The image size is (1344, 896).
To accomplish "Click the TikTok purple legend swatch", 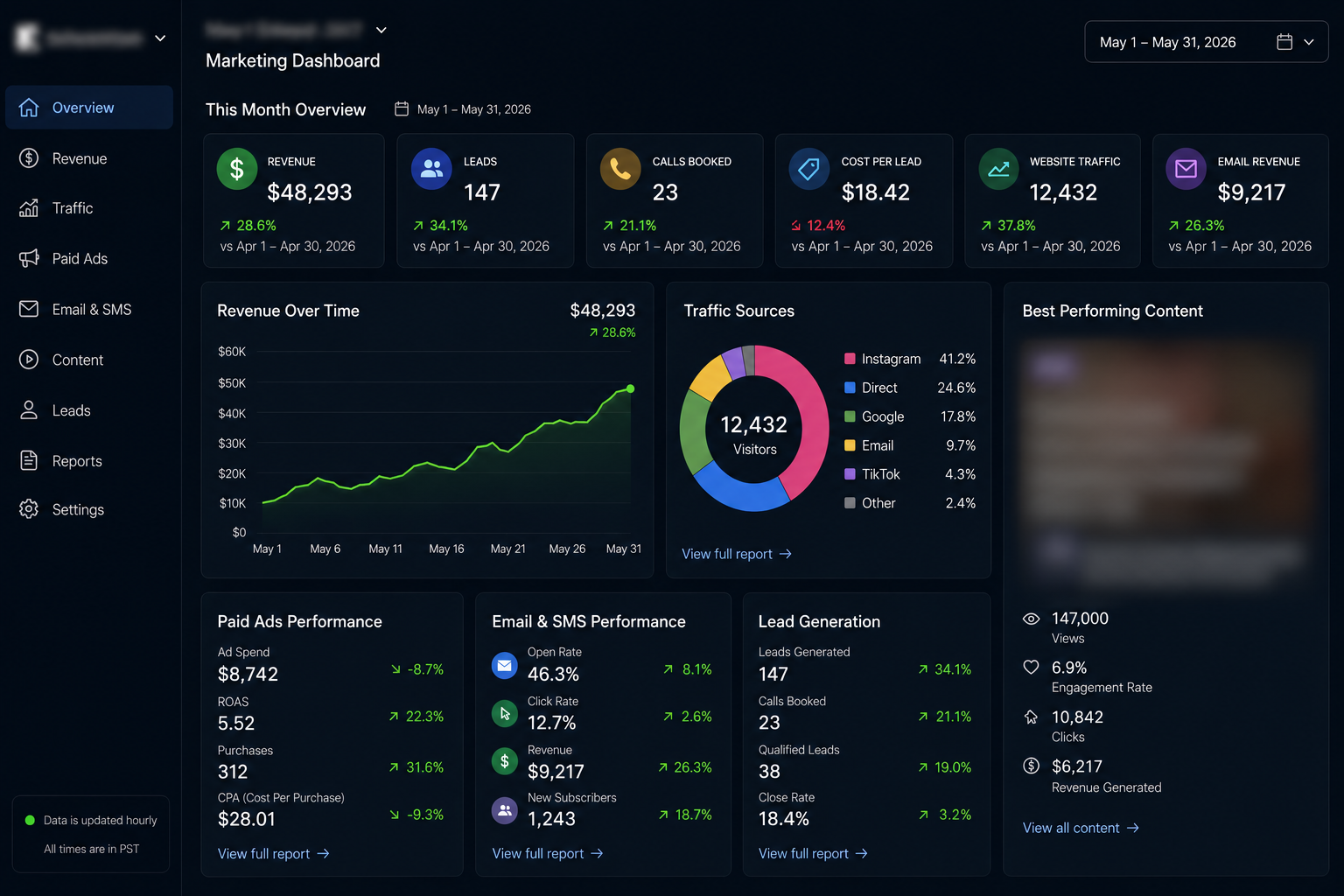I will coord(850,474).
